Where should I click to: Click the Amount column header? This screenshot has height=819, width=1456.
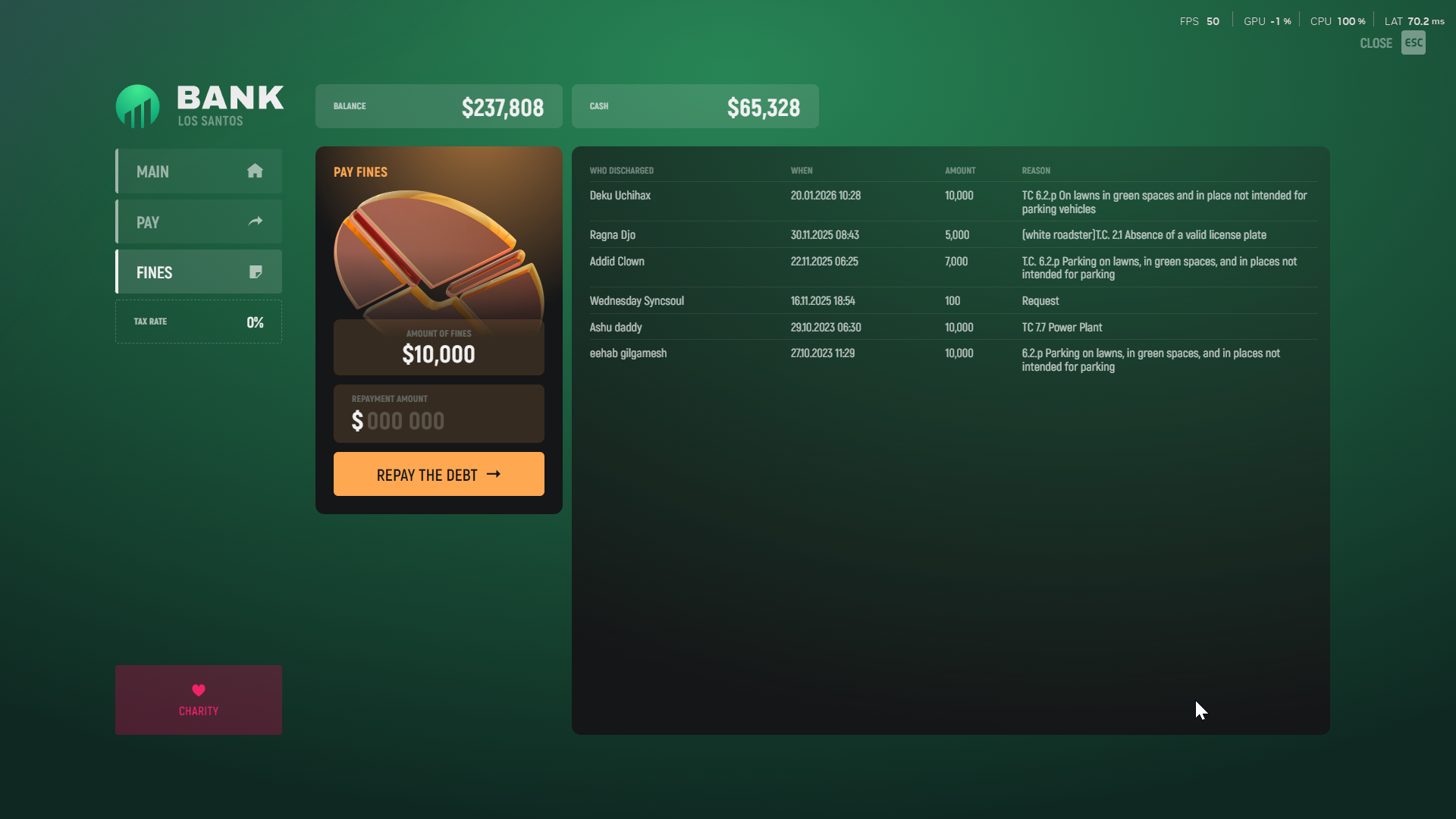pyautogui.click(x=960, y=171)
